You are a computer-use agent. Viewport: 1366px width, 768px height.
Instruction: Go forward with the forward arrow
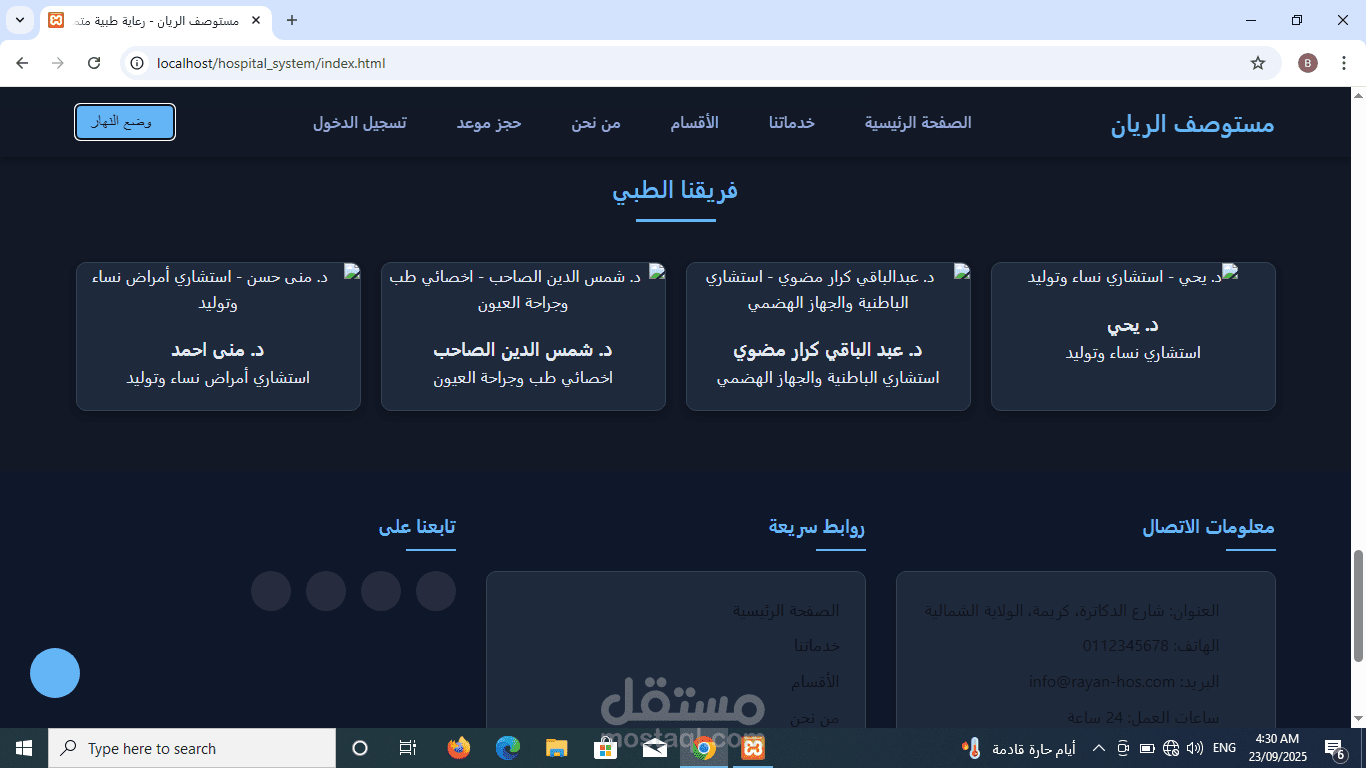[58, 63]
